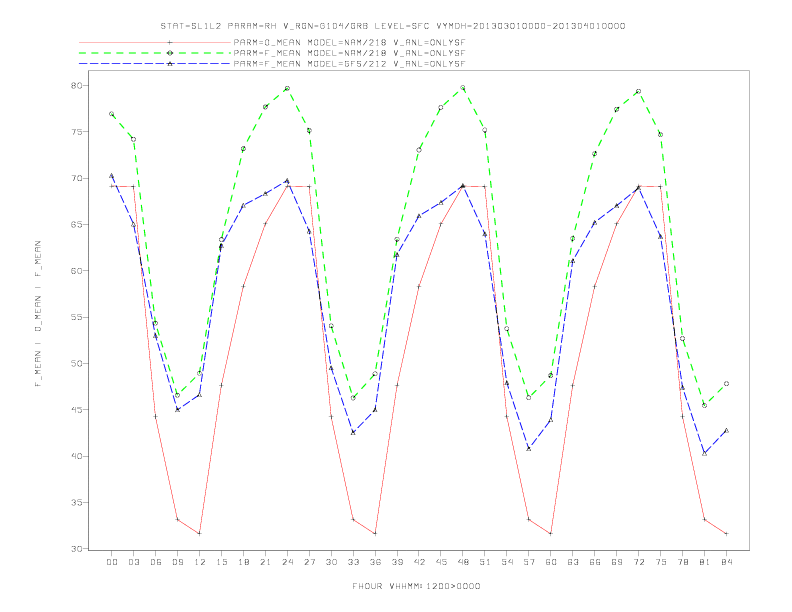Click red plus data point at hour 84
Image resolution: width=792 pixels, height=612 pixels.
726,534
